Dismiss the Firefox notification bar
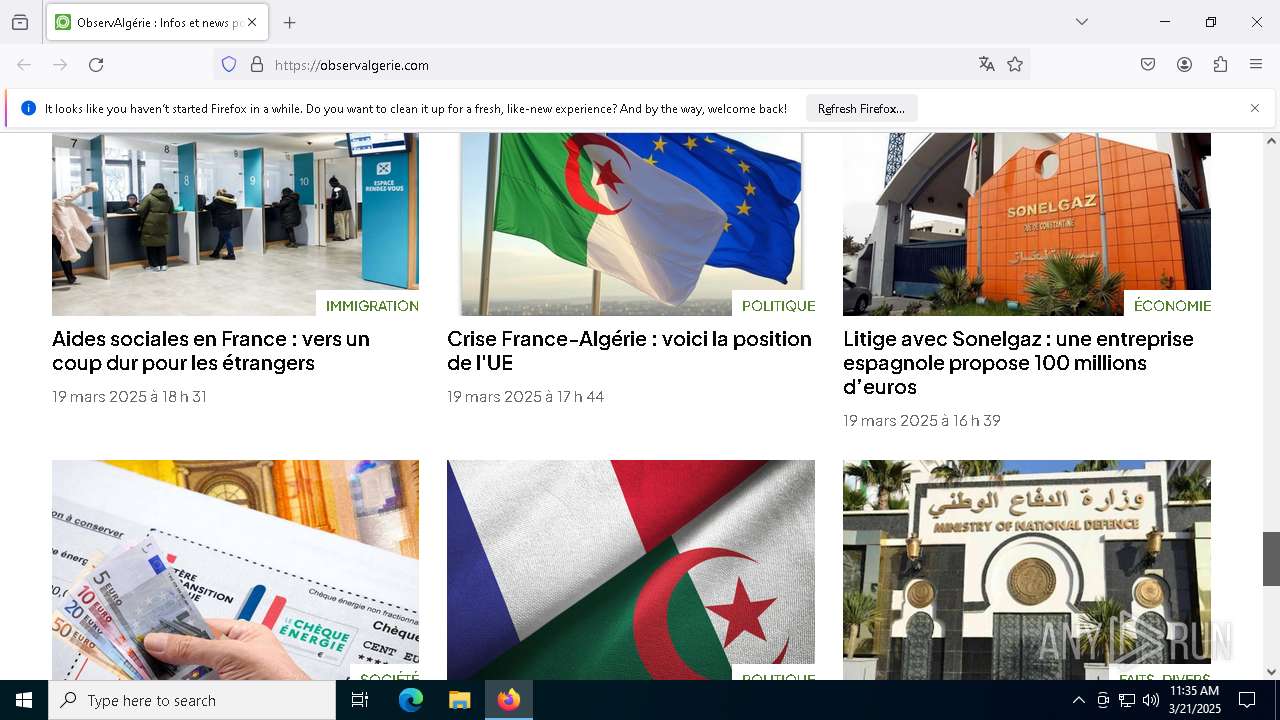This screenshot has width=1280, height=720. point(1255,108)
